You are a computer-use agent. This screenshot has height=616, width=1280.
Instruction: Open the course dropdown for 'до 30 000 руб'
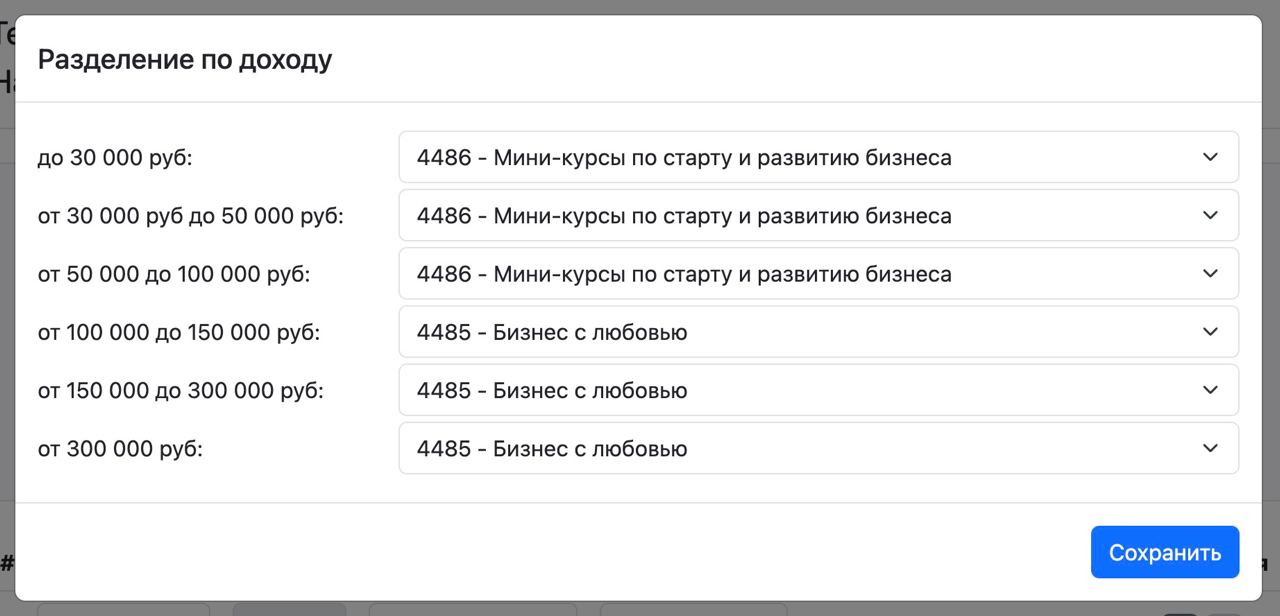click(x=819, y=157)
